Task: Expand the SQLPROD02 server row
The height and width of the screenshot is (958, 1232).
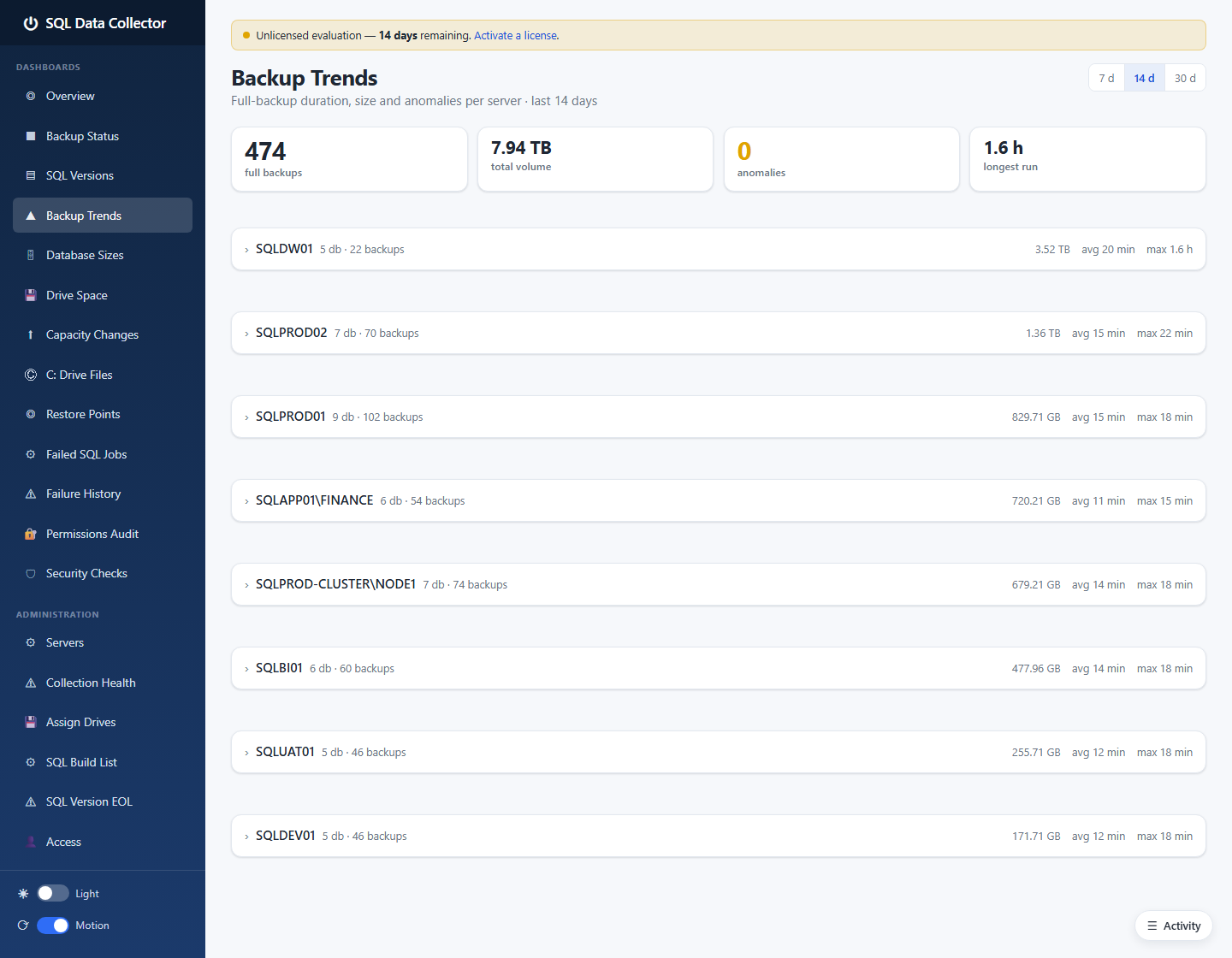Action: point(719,333)
